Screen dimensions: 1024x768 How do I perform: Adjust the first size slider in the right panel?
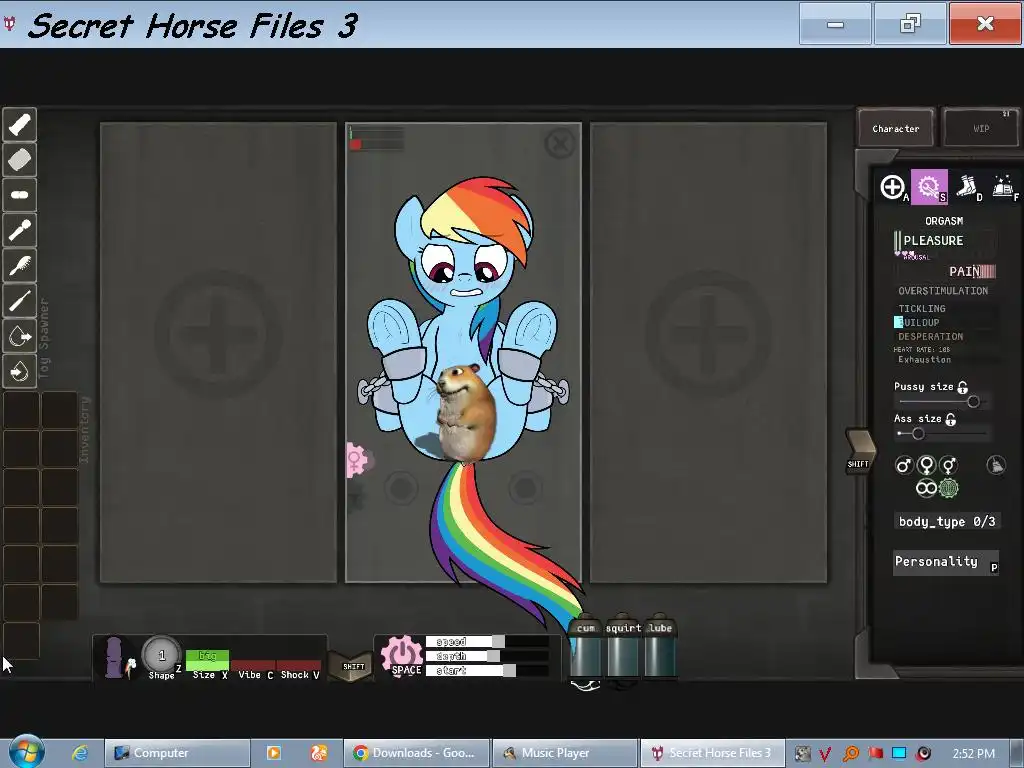click(x=944, y=402)
